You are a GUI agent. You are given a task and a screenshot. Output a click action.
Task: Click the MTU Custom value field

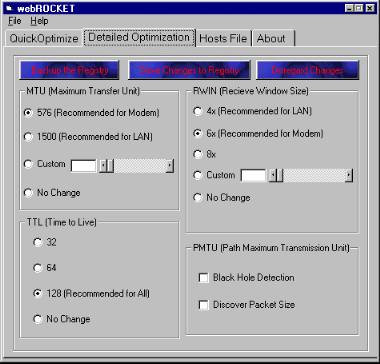pos(84,166)
